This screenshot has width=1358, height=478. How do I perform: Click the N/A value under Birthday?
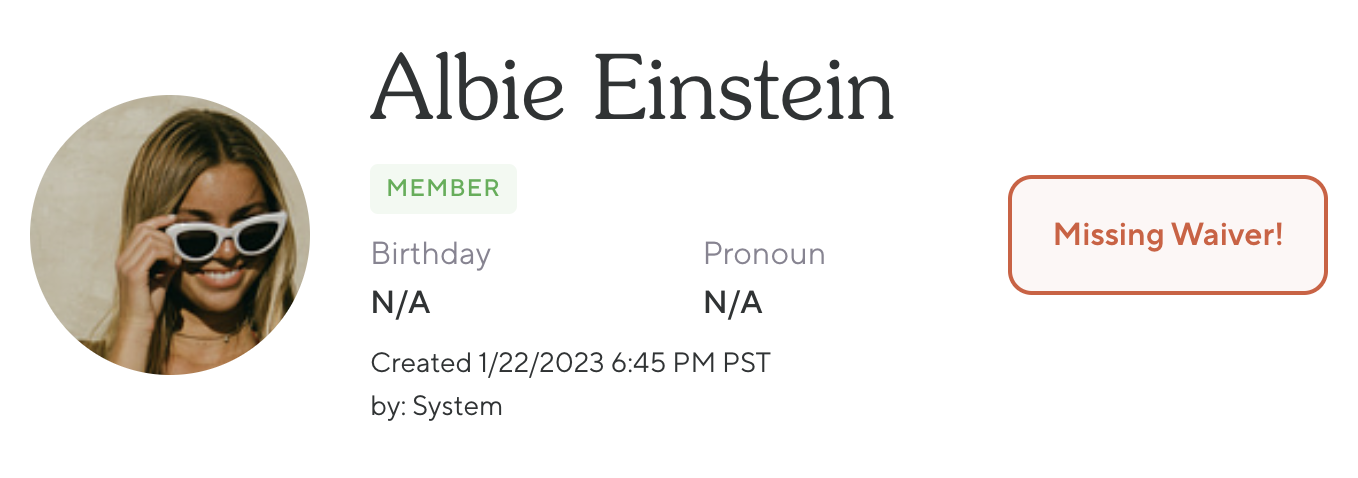coord(400,303)
